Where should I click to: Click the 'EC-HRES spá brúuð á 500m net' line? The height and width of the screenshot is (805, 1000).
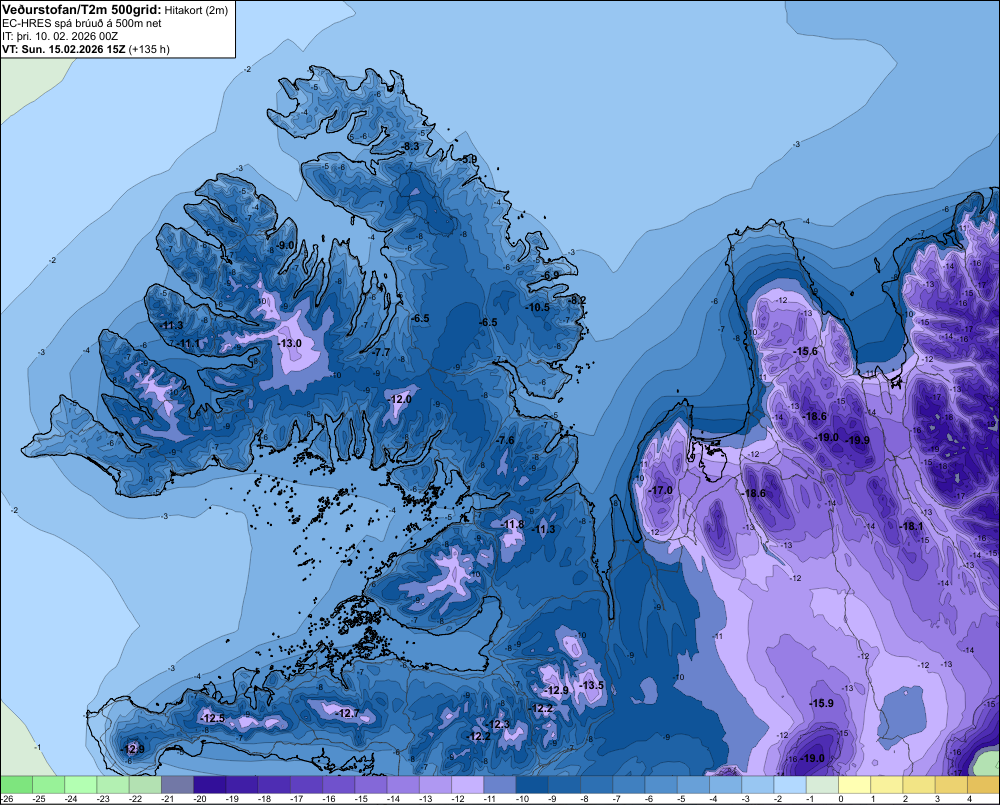point(82,24)
